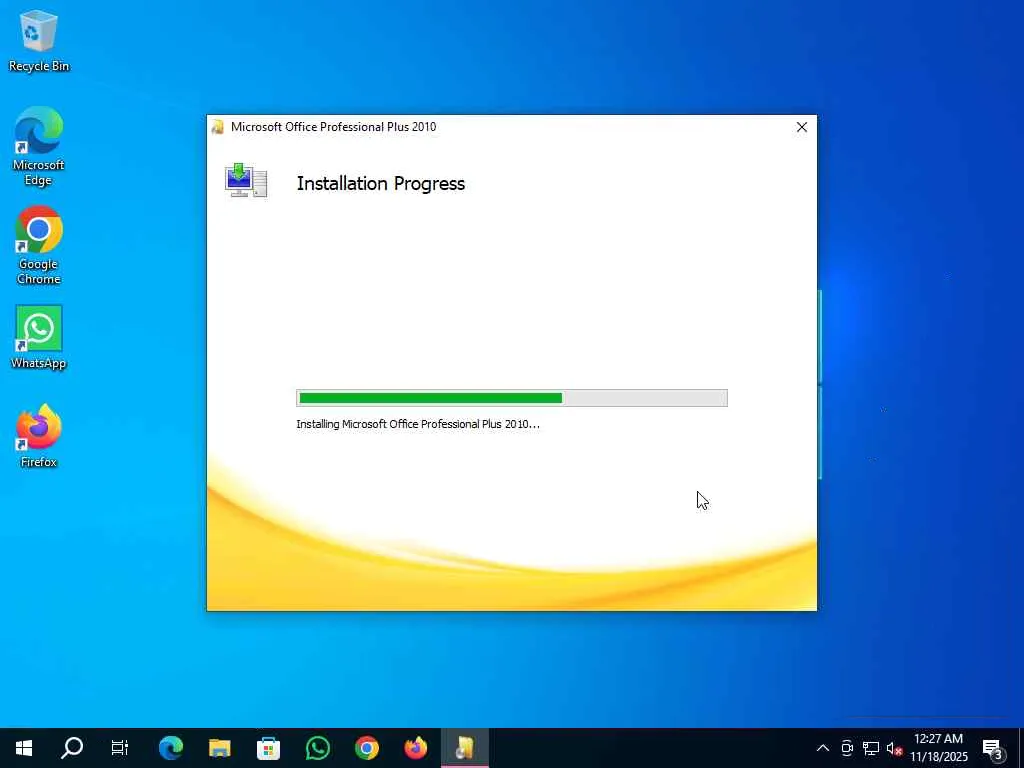Open the clock showing 12:27 AM
The width and height of the screenshot is (1024, 768).
(x=939, y=748)
